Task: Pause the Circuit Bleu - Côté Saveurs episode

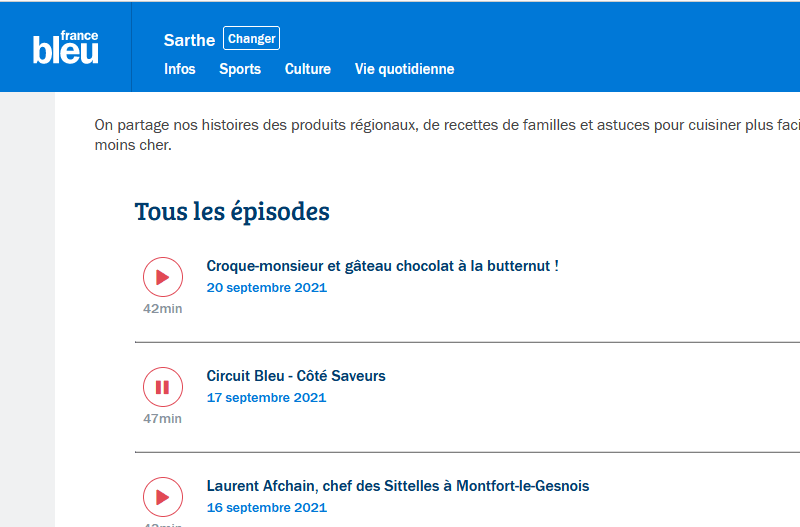Action: (x=163, y=387)
